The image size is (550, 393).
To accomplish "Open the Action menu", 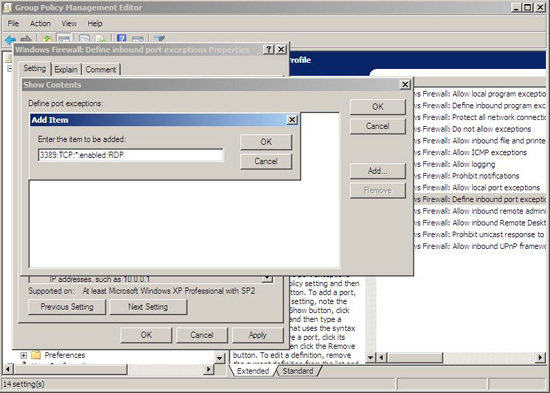I will 40,24.
